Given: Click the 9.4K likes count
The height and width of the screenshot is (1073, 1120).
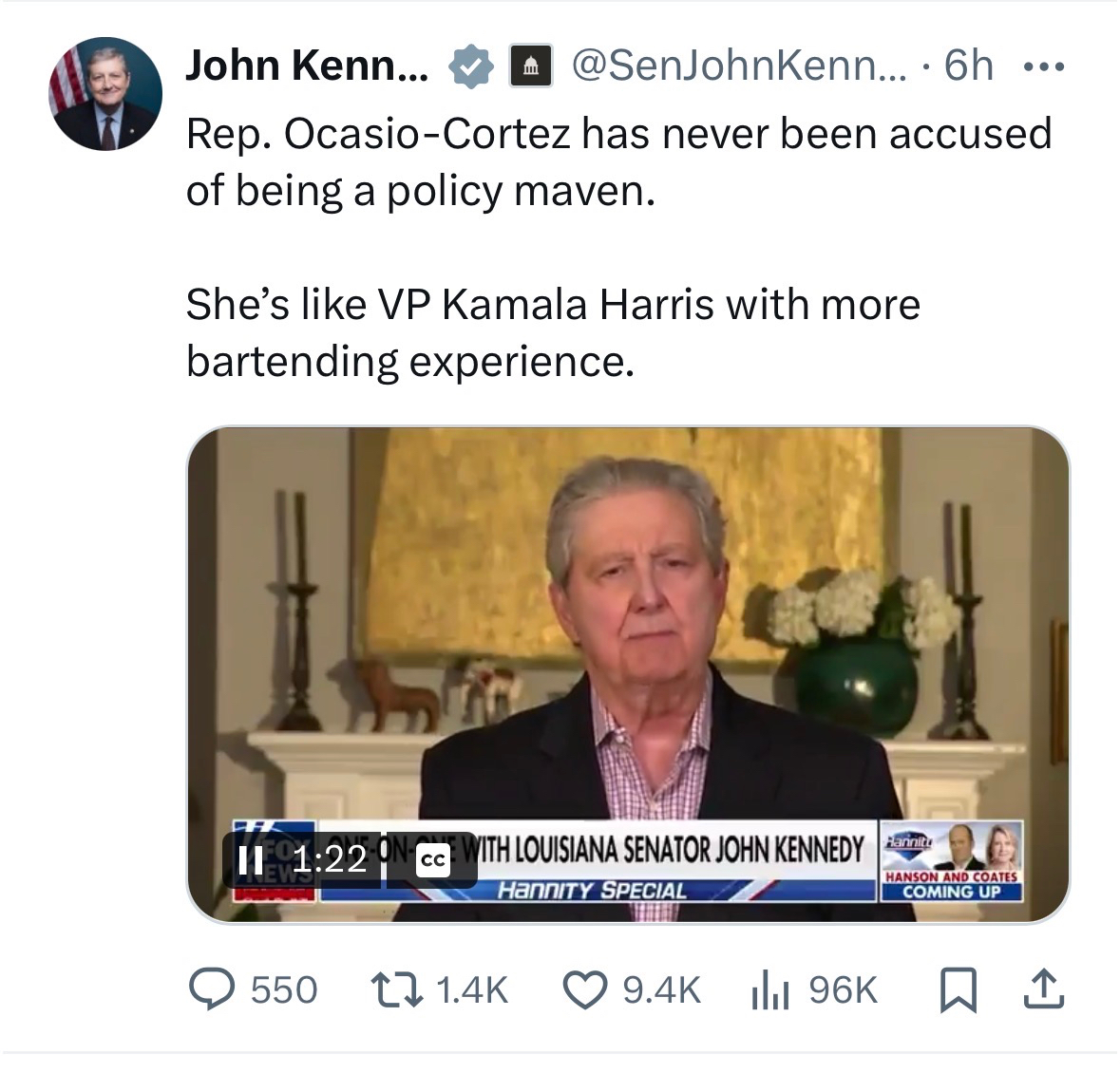Looking at the screenshot, I should (x=661, y=990).
